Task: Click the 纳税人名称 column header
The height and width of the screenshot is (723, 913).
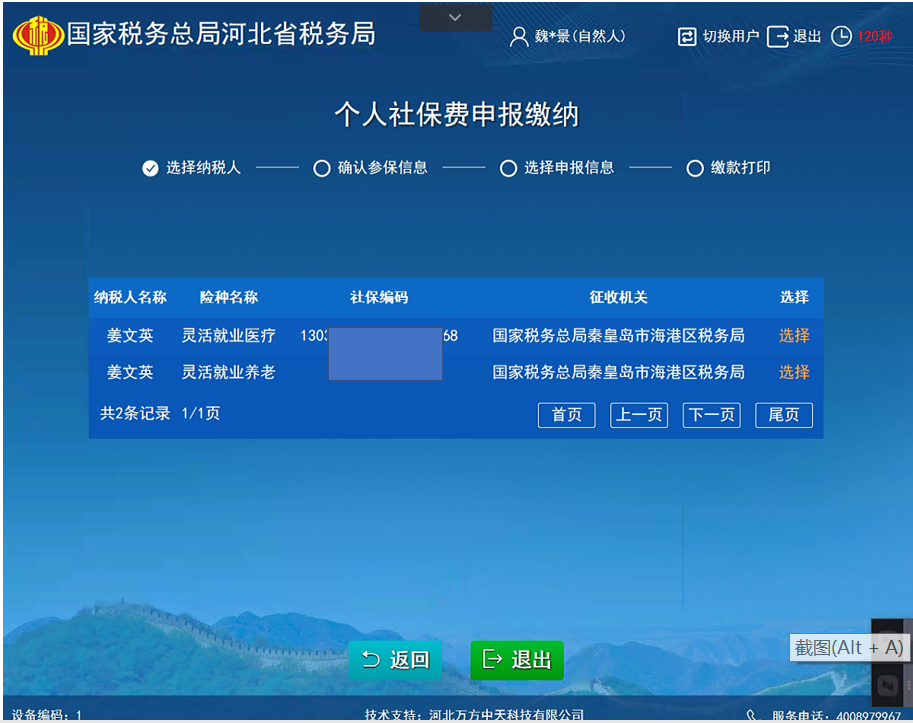Action: [130, 297]
